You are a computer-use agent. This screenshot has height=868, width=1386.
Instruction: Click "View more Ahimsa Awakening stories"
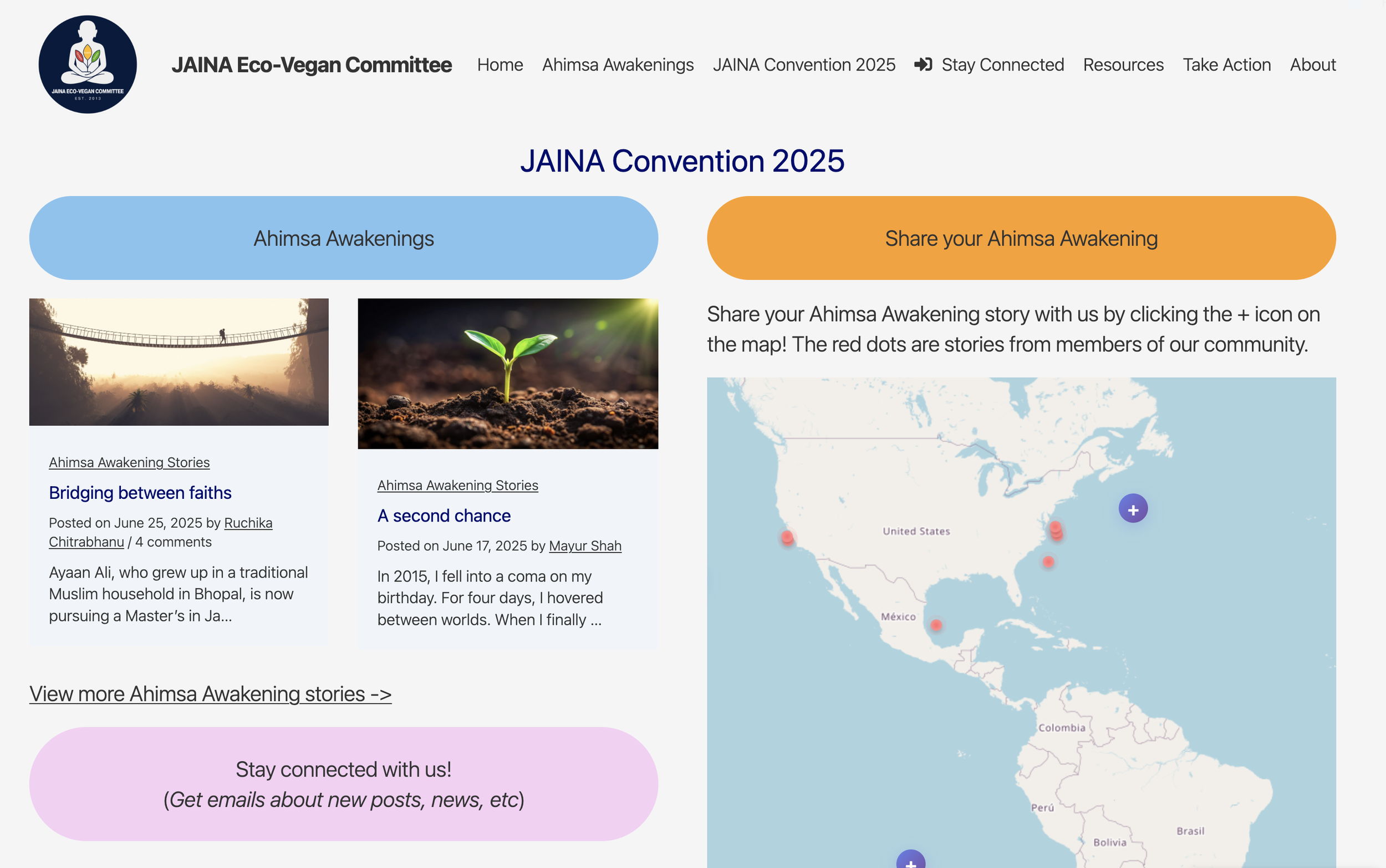click(x=210, y=693)
